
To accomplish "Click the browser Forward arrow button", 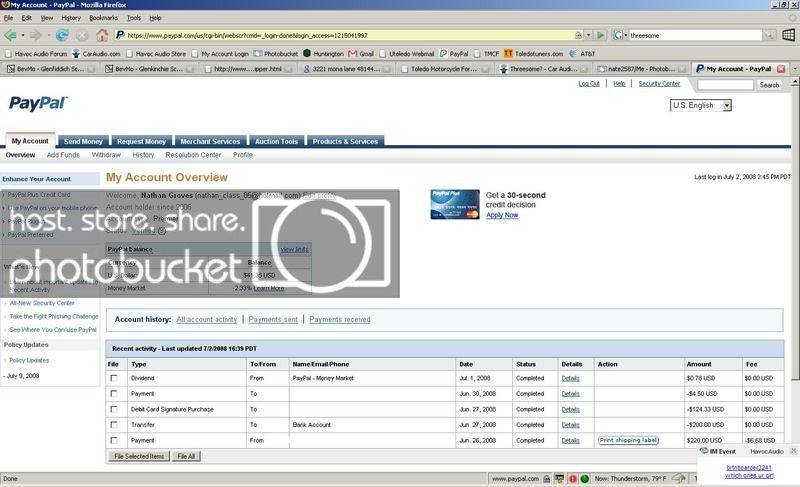I will pyautogui.click(x=35, y=35).
